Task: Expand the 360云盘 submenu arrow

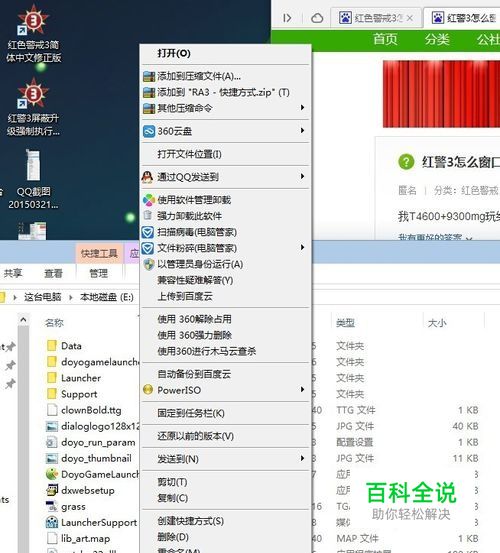Action: click(302, 130)
